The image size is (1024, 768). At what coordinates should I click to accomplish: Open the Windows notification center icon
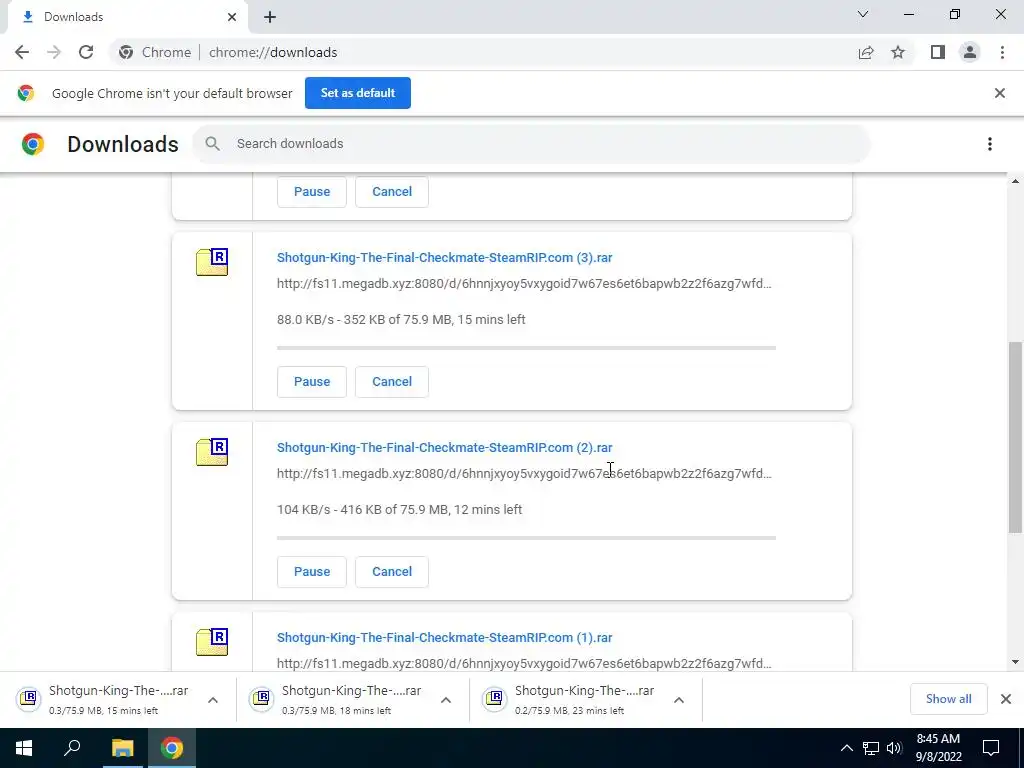click(991, 748)
